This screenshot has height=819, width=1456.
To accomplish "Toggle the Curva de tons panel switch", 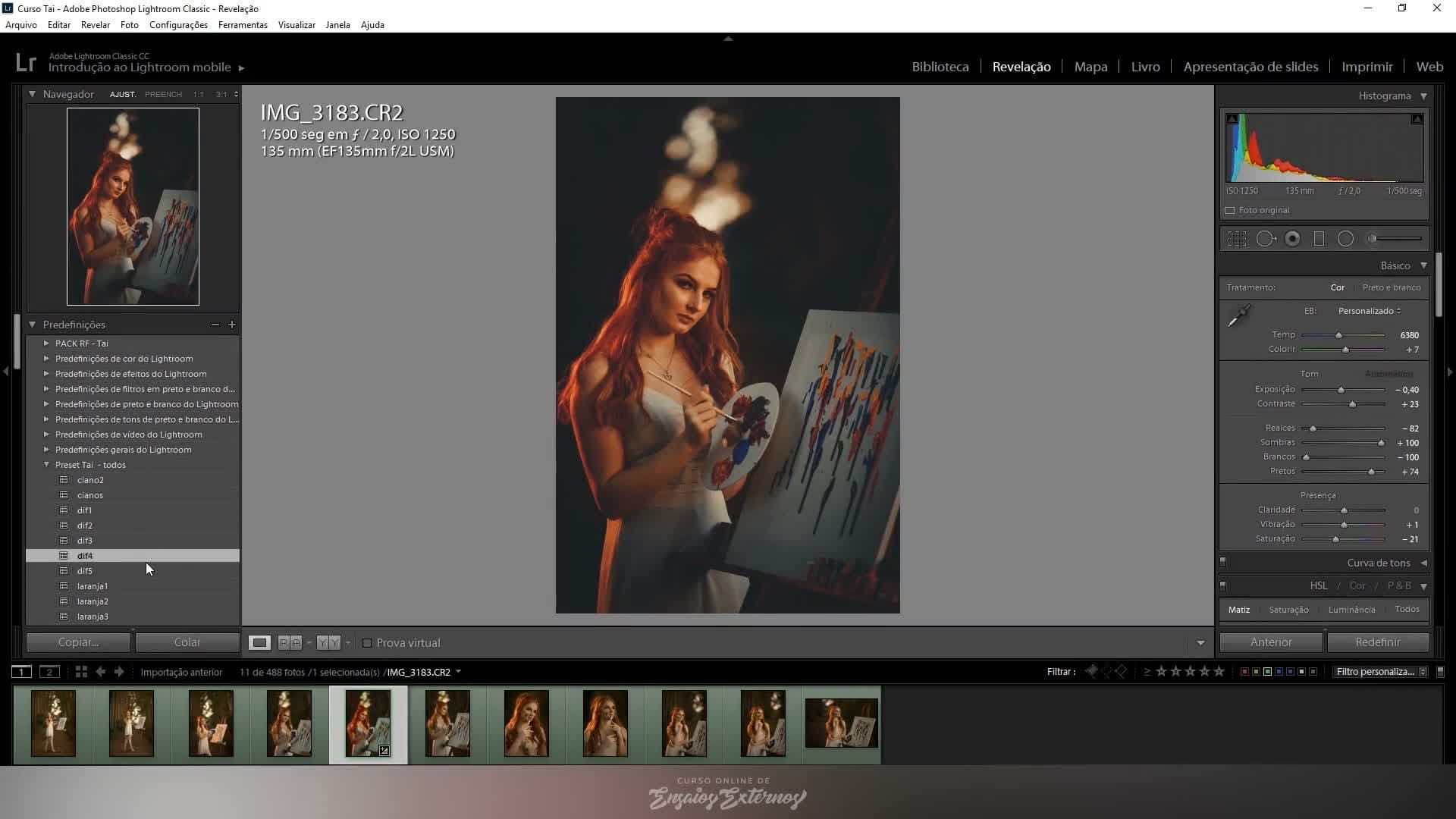I will point(1222,563).
